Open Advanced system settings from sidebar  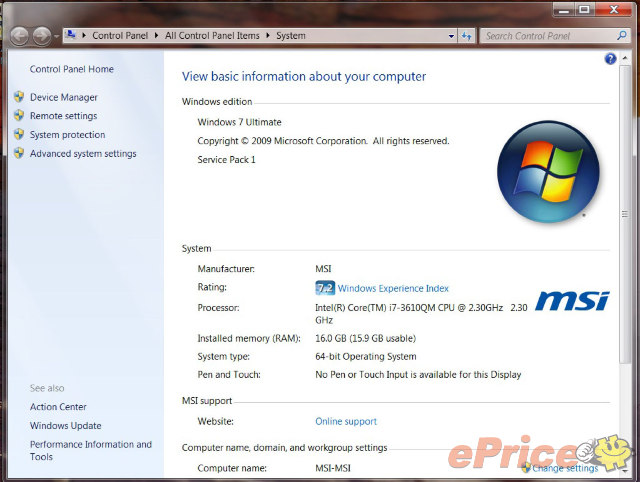click(x=83, y=154)
